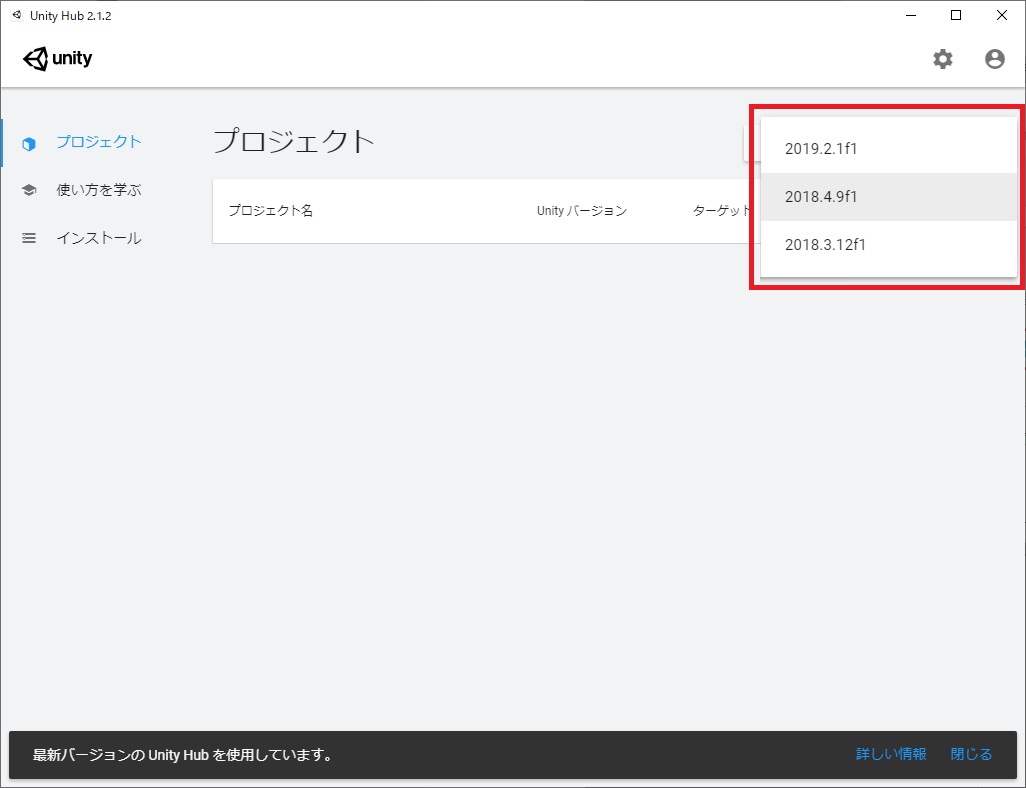Open the account profile icon
The height and width of the screenshot is (788, 1026).
coord(995,59)
